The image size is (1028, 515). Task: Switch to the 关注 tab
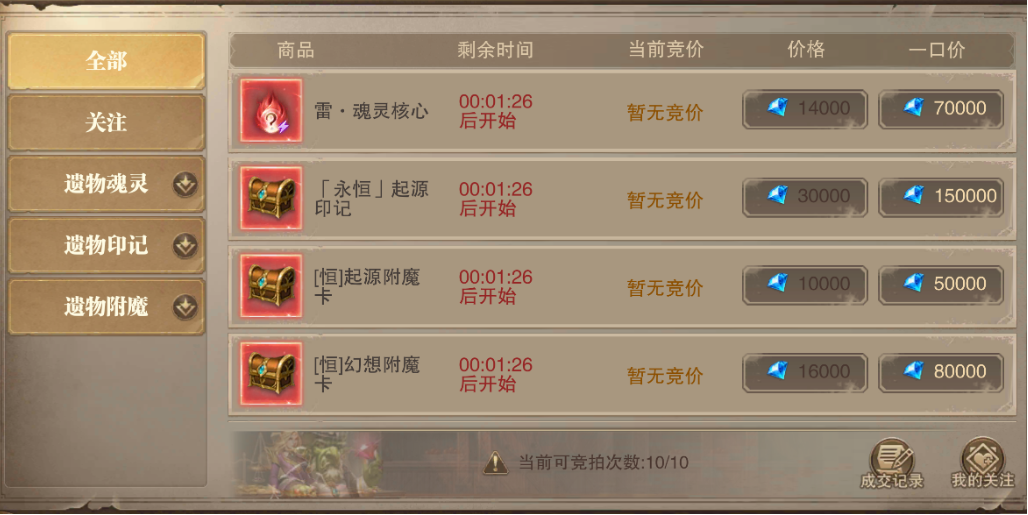[x=106, y=123]
